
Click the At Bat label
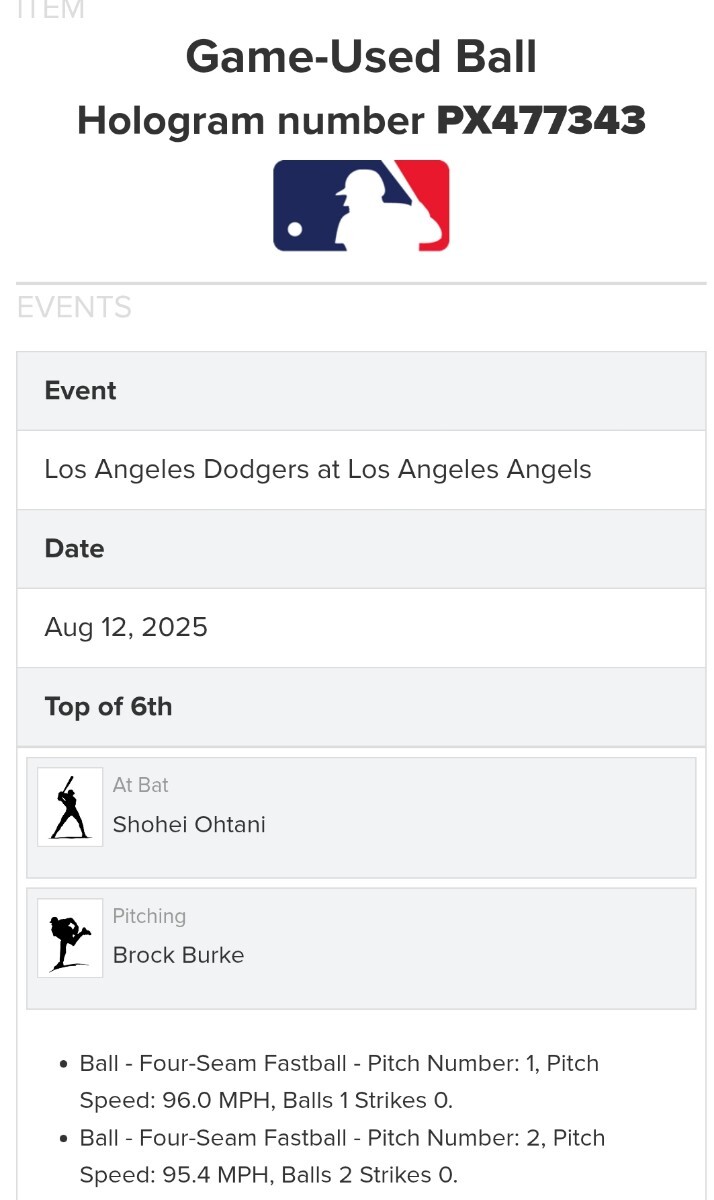click(140, 785)
